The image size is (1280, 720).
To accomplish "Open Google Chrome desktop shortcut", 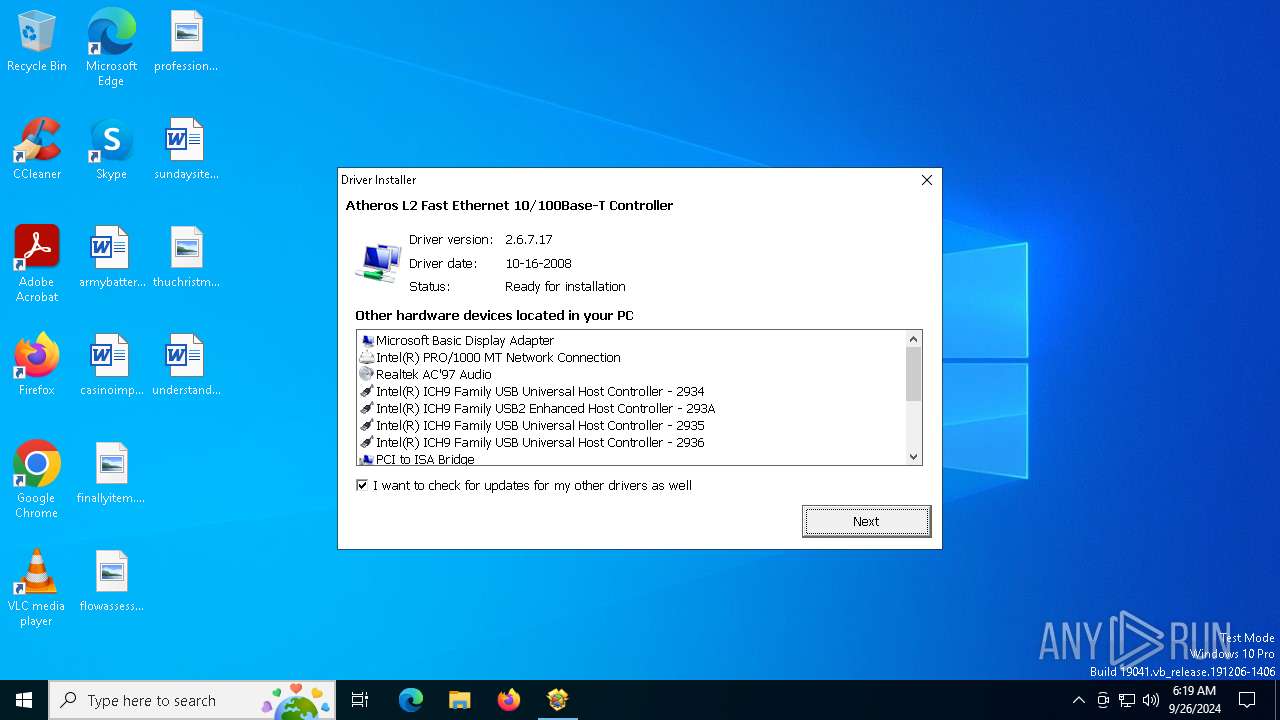I will (x=37, y=480).
